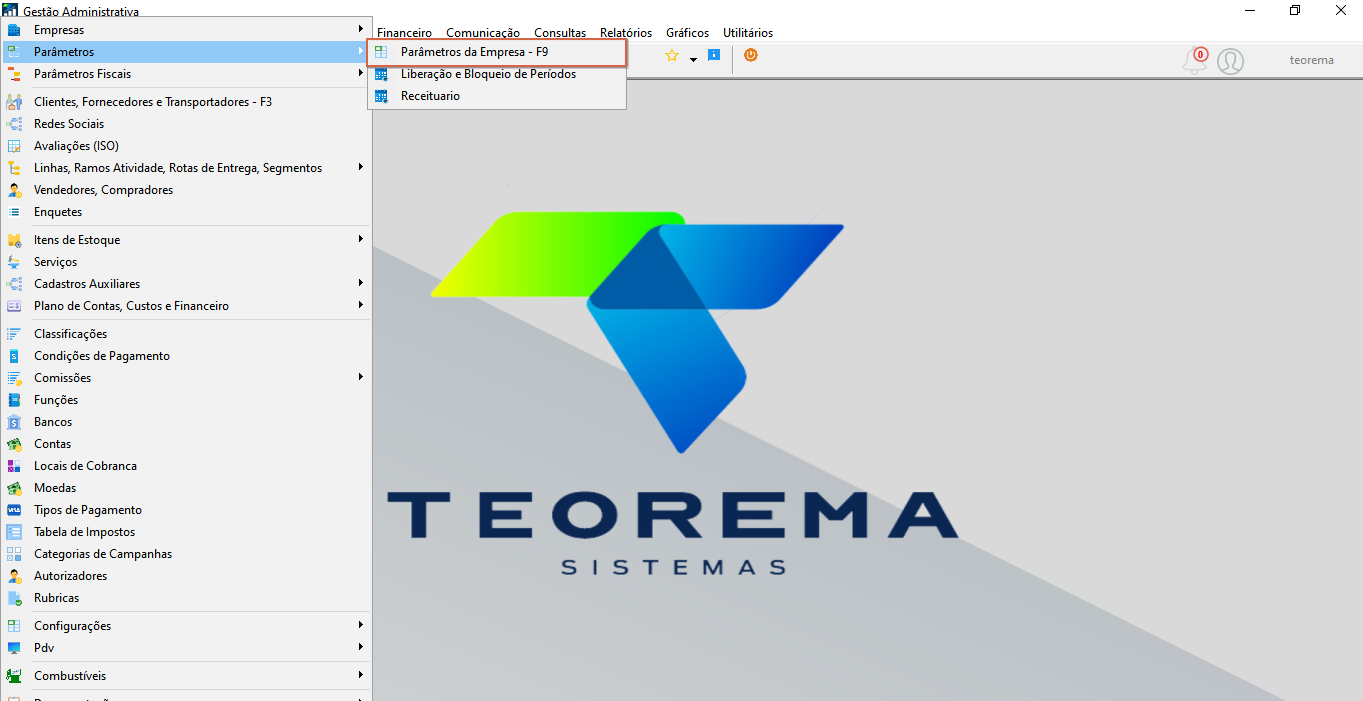Expand the Itens de Estoque submenu
Image resolution: width=1363 pixels, height=701 pixels.
tap(361, 239)
